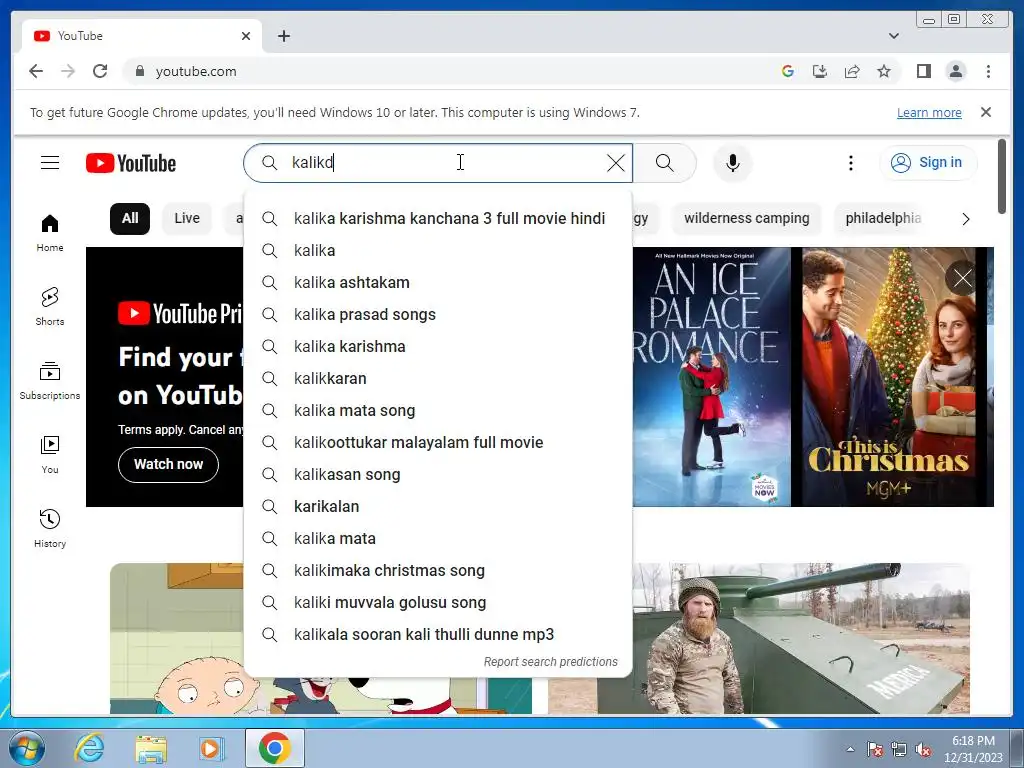The width and height of the screenshot is (1024, 768).
Task: Select the wilderness camping chip
Action: coord(746,218)
